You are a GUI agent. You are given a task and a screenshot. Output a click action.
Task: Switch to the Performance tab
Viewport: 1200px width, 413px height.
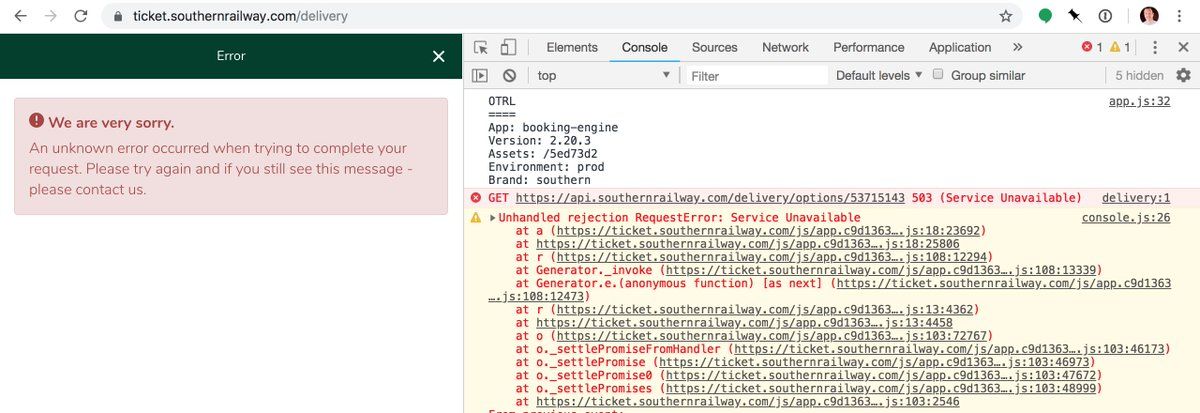(868, 47)
